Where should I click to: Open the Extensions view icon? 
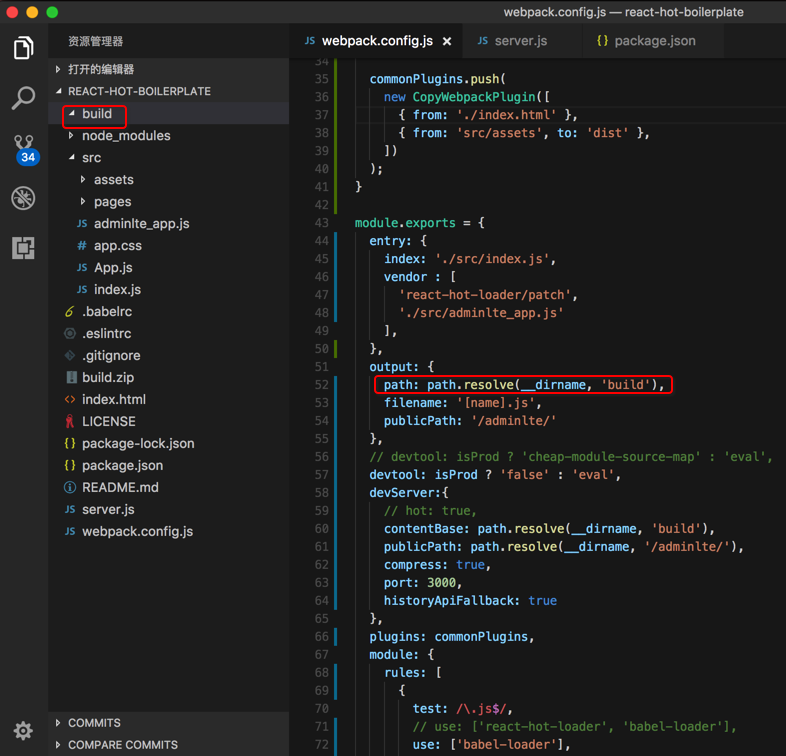(23, 247)
